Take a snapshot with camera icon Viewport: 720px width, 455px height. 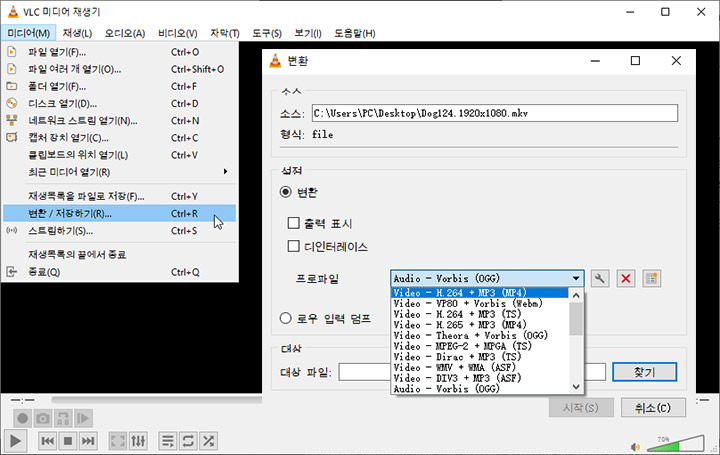[x=43, y=418]
